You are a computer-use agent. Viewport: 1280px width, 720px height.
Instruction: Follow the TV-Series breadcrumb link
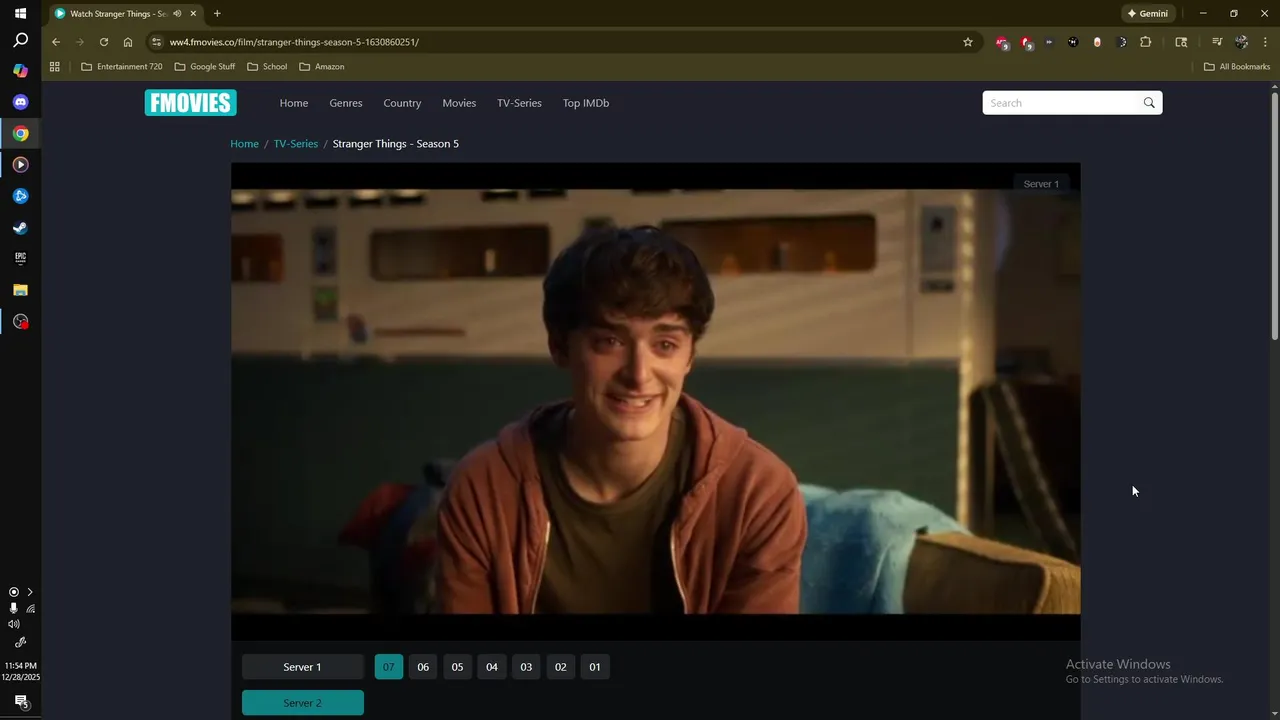[x=296, y=144]
